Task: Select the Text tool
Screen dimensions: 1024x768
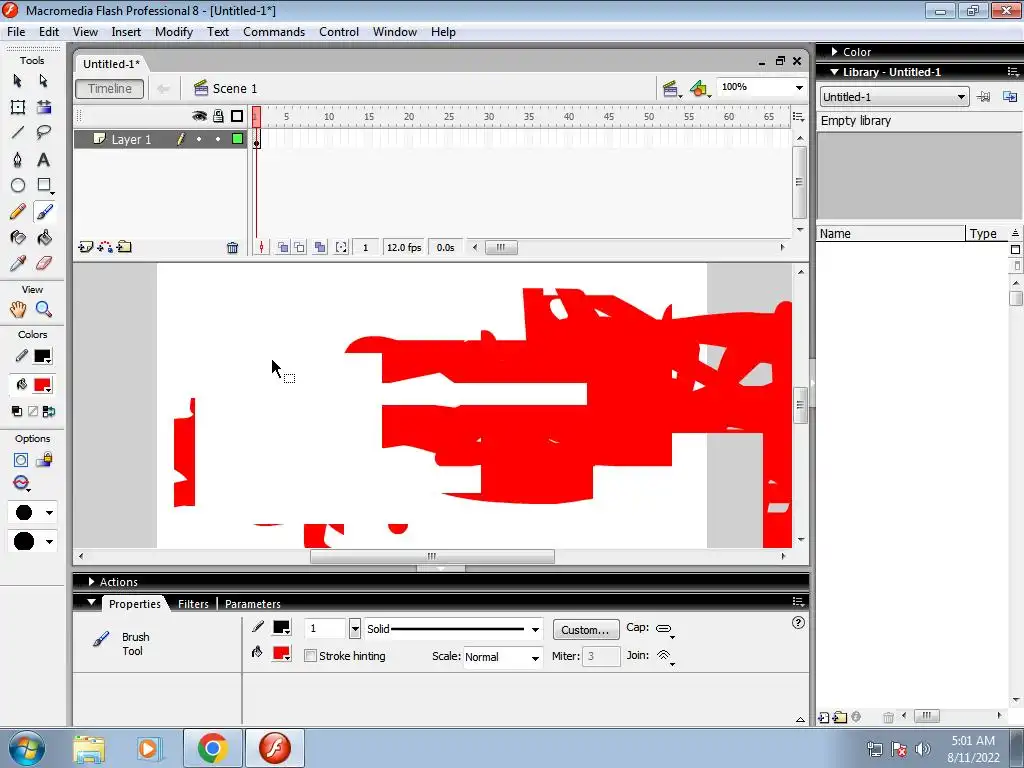Action: tap(44, 159)
